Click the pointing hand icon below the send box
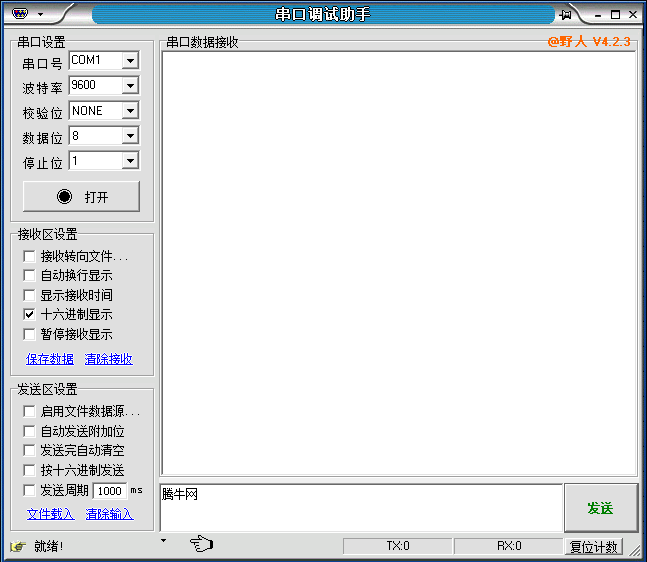 pos(201,543)
